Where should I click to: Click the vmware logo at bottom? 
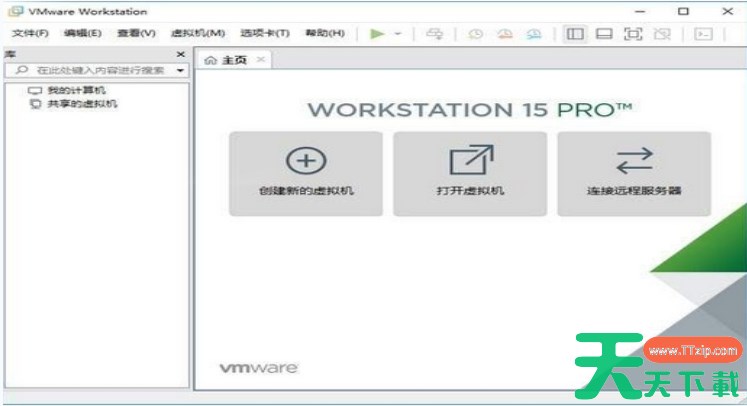tap(259, 368)
